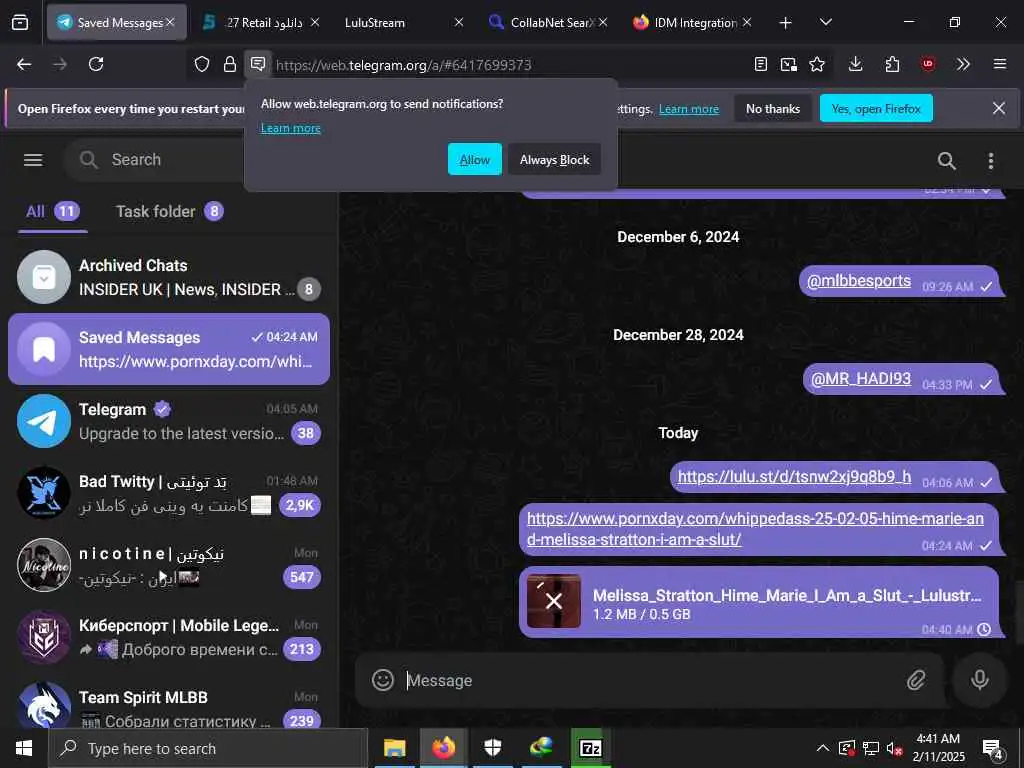Open File Explorer from taskbar
The height and width of the screenshot is (768, 1024).
(394, 748)
